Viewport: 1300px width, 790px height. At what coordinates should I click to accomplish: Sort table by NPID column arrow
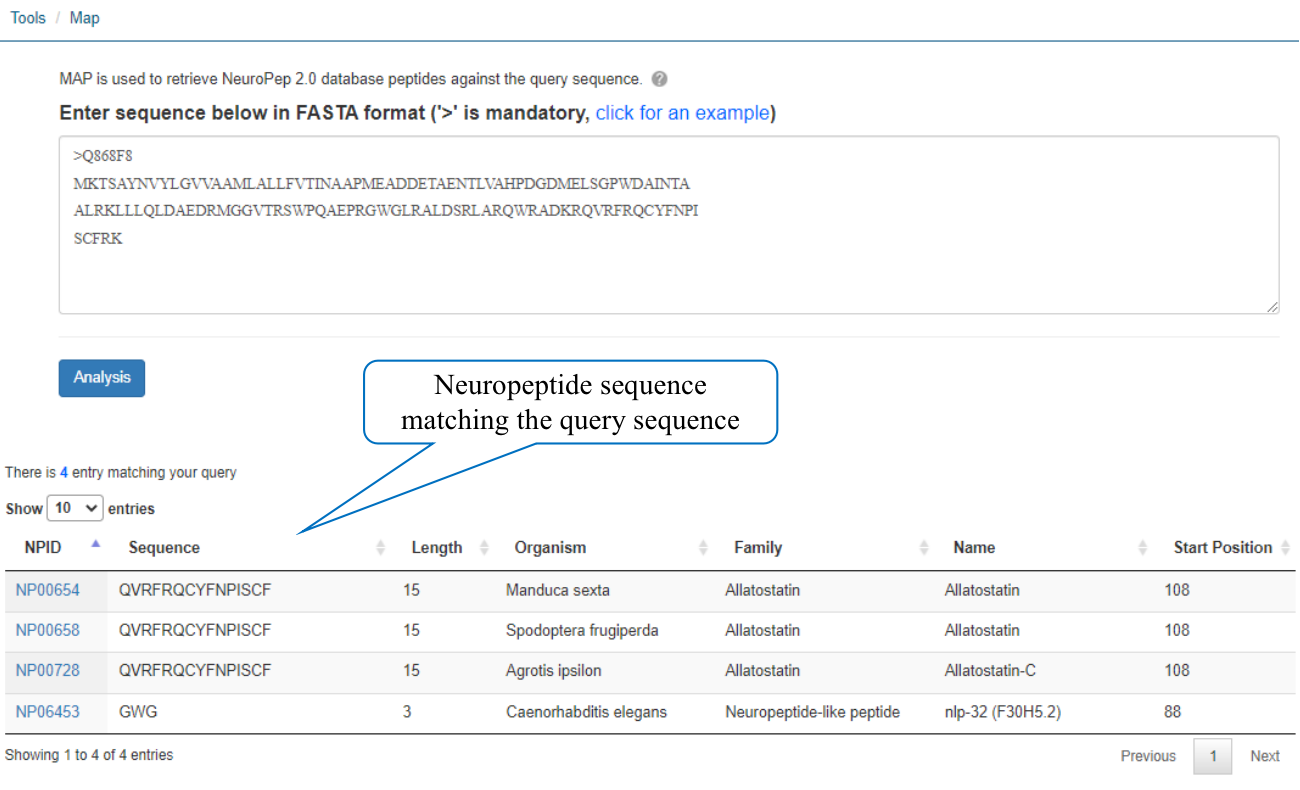point(96,545)
